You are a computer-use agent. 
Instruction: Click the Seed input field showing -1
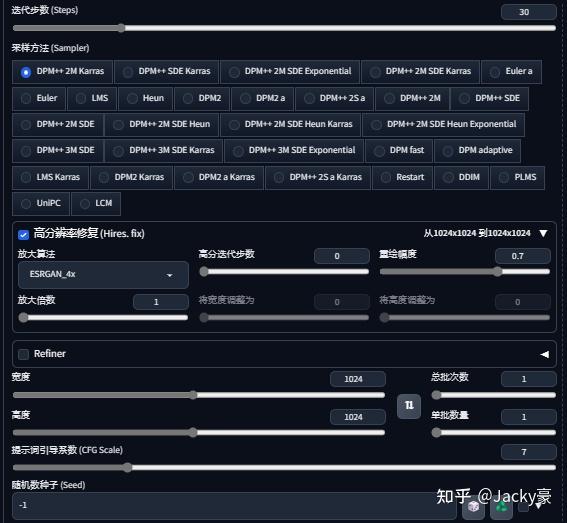(234, 506)
